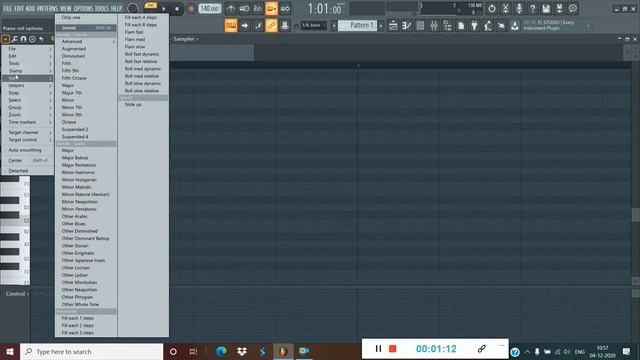The width and height of the screenshot is (640, 360).
Task: Click the download content library icon
Action: click(515, 26)
